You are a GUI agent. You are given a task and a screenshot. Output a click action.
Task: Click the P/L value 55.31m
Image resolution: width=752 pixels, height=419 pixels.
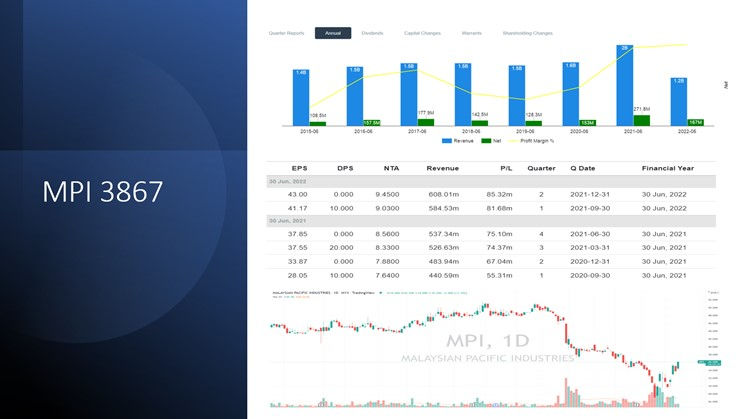[499, 276]
